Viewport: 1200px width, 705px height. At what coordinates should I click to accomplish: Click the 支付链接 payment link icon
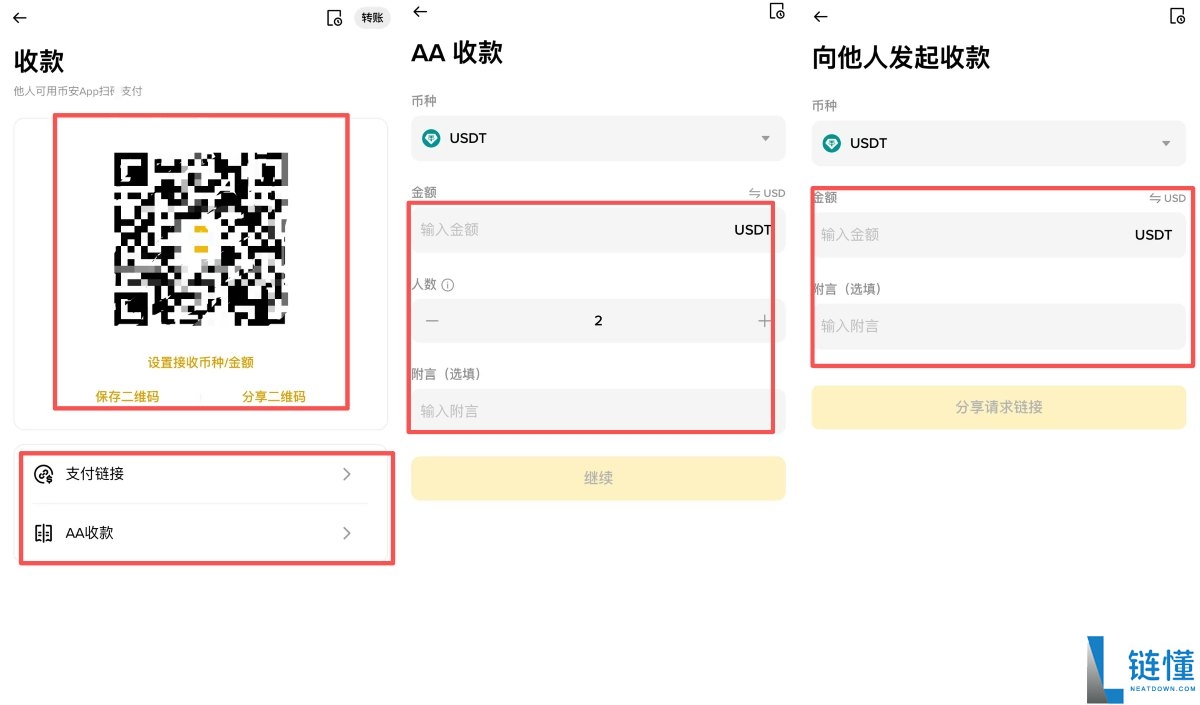tap(44, 474)
